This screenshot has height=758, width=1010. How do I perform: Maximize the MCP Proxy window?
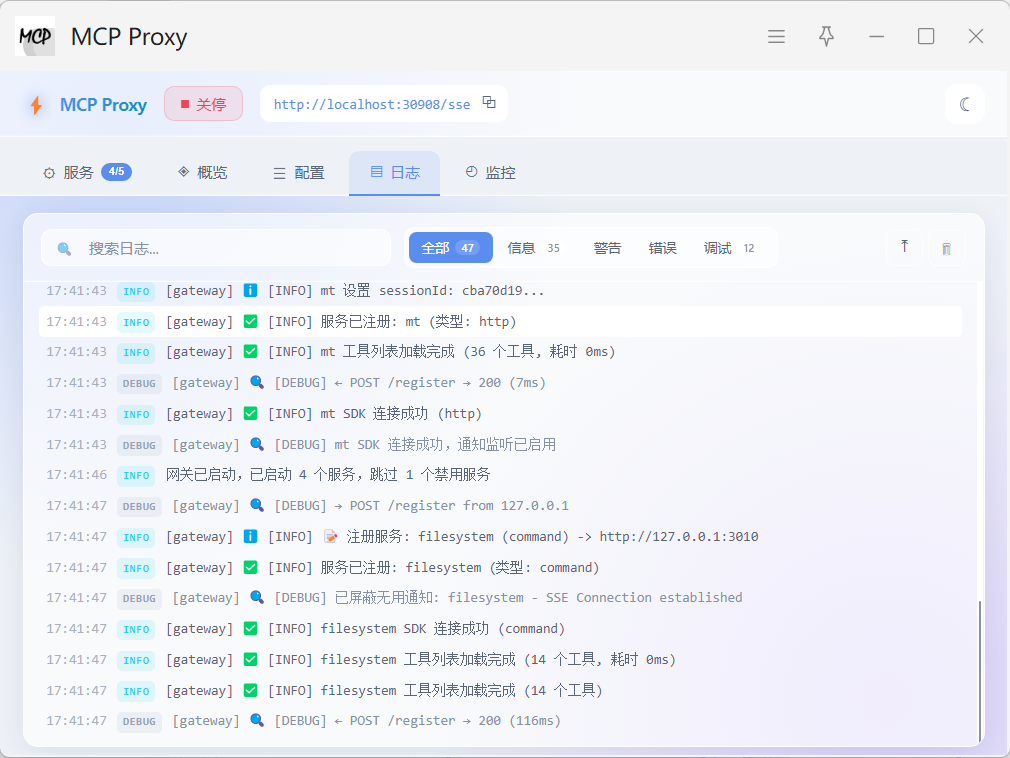pos(926,37)
